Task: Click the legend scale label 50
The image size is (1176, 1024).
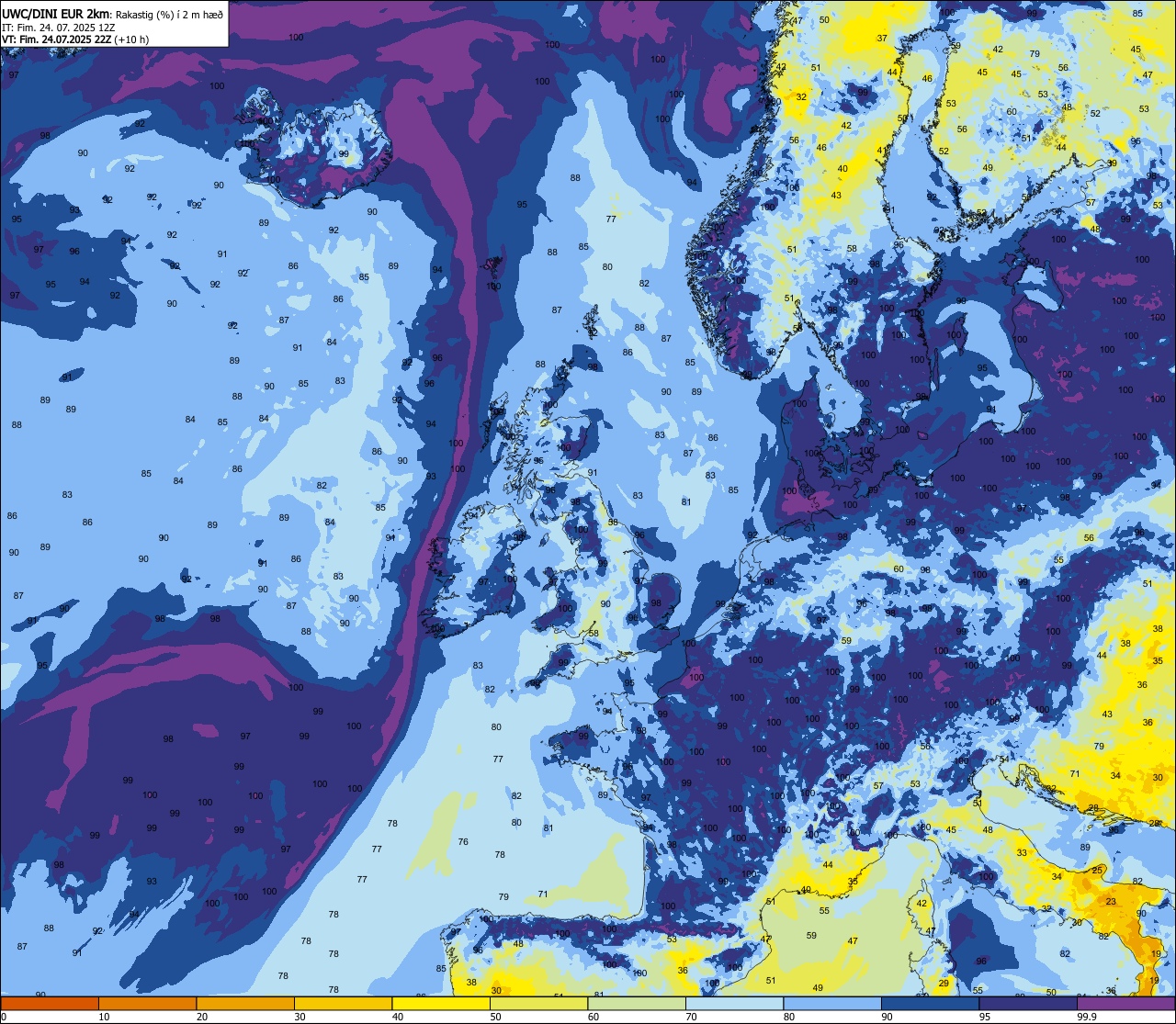Action: (495, 1017)
